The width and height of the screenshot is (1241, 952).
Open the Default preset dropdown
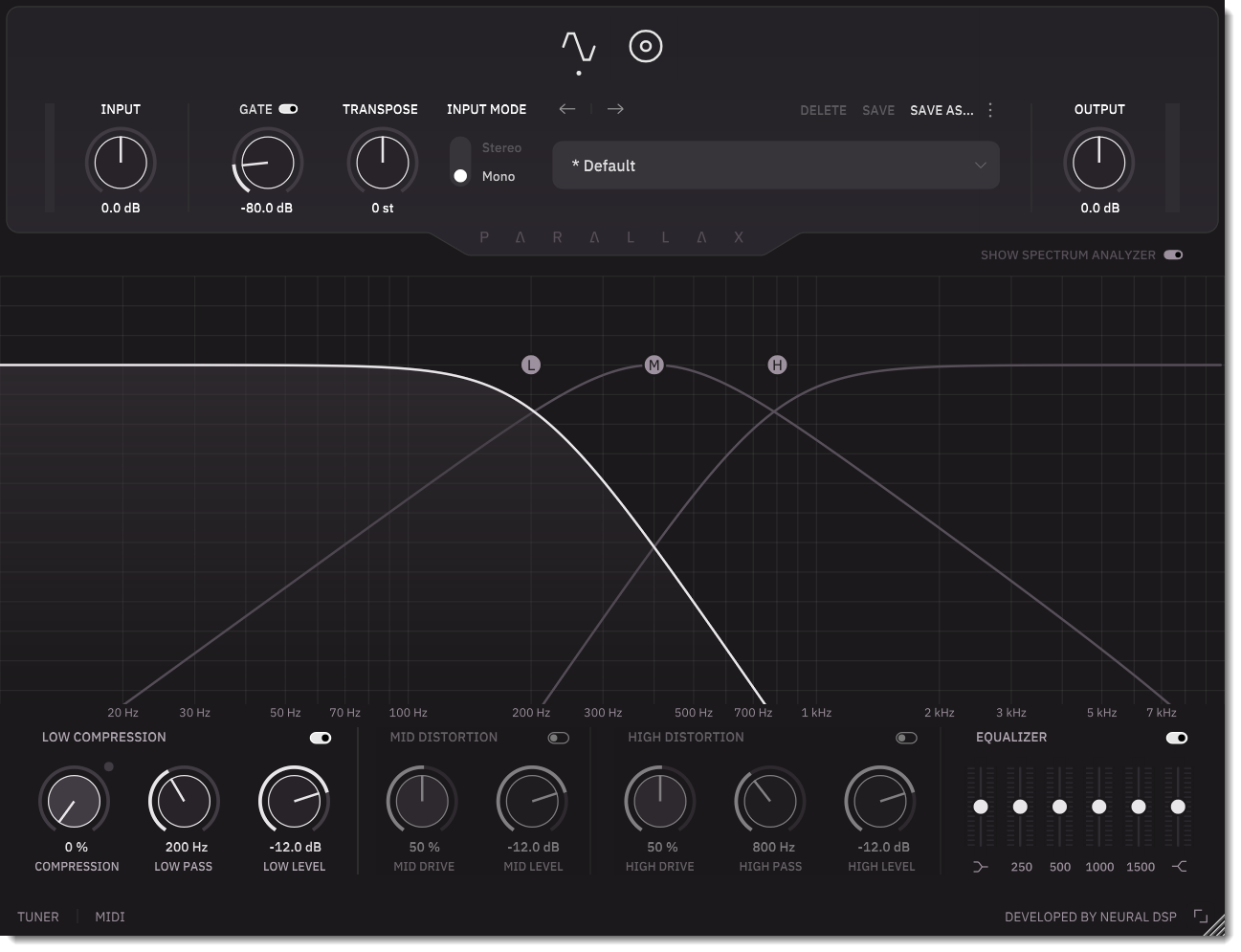tap(776, 166)
